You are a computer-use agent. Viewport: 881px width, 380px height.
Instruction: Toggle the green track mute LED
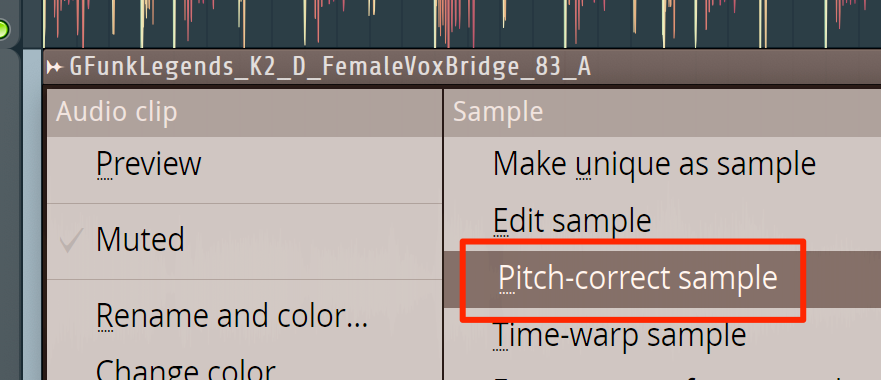click(x=3, y=29)
